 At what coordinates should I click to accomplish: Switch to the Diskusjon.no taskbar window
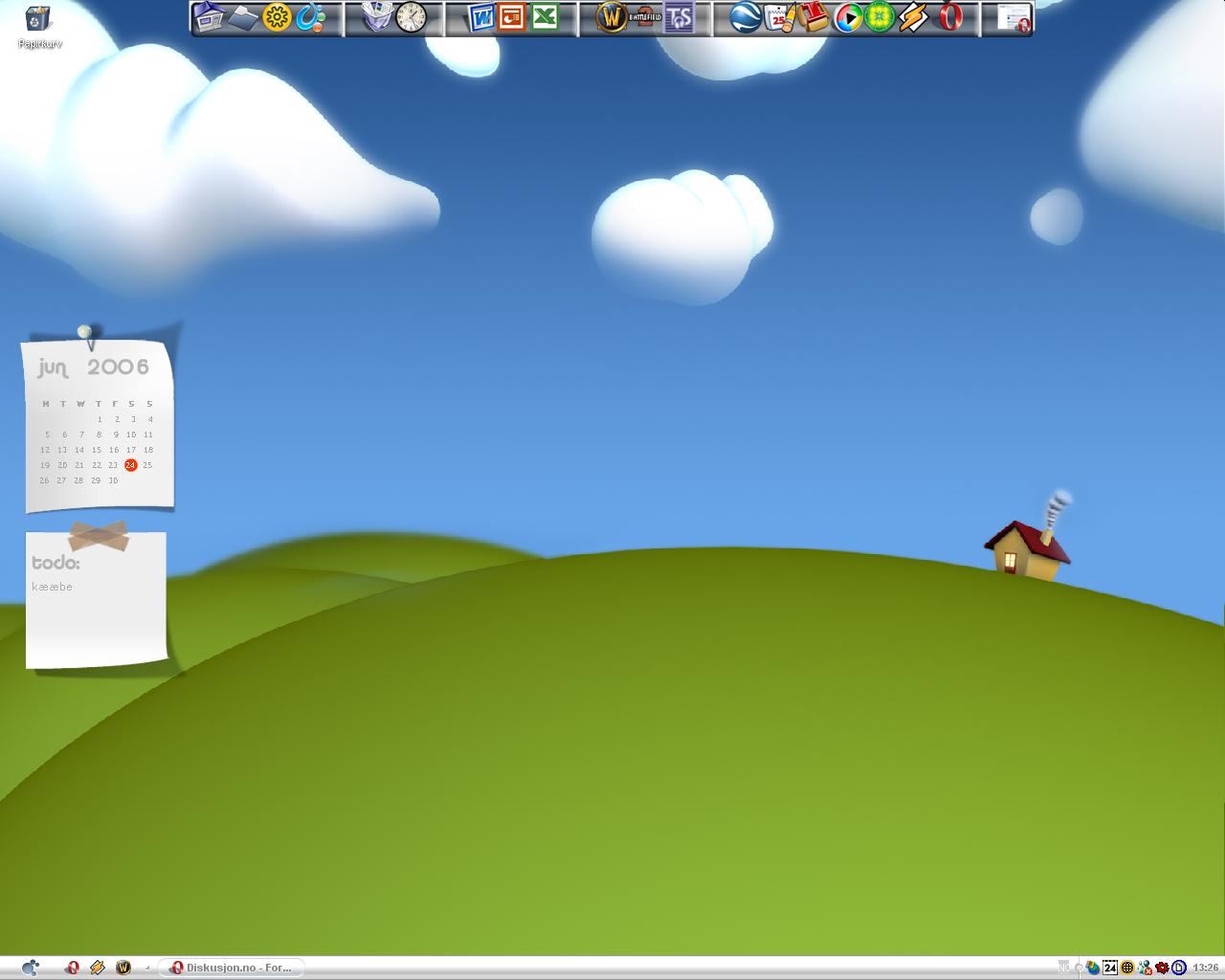tap(231, 968)
